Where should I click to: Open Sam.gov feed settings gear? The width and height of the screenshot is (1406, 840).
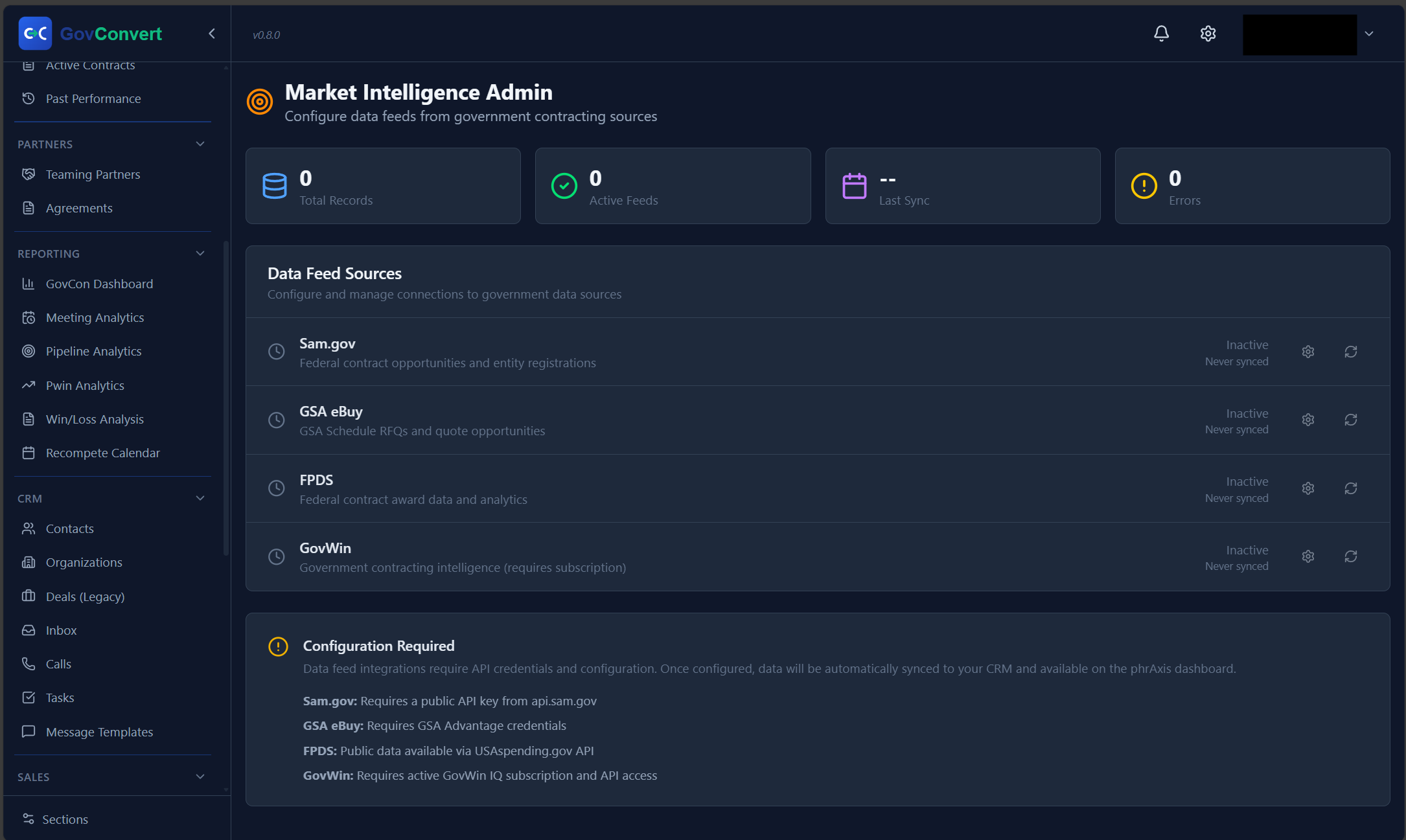(x=1308, y=352)
